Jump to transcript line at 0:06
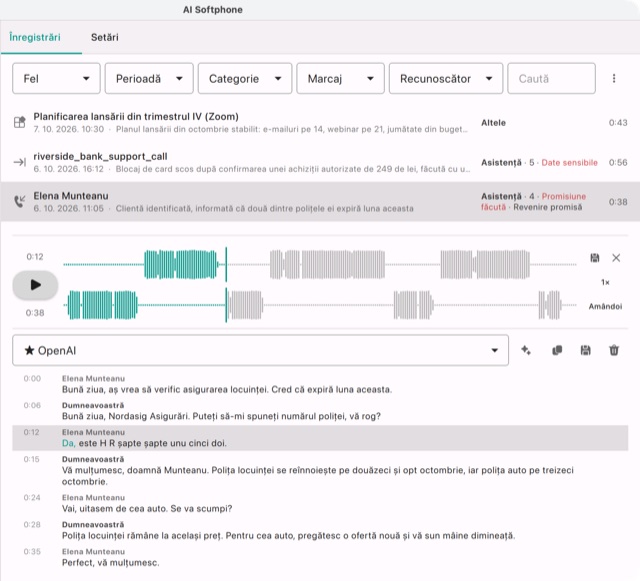This screenshot has height=581, width=640. point(320,411)
